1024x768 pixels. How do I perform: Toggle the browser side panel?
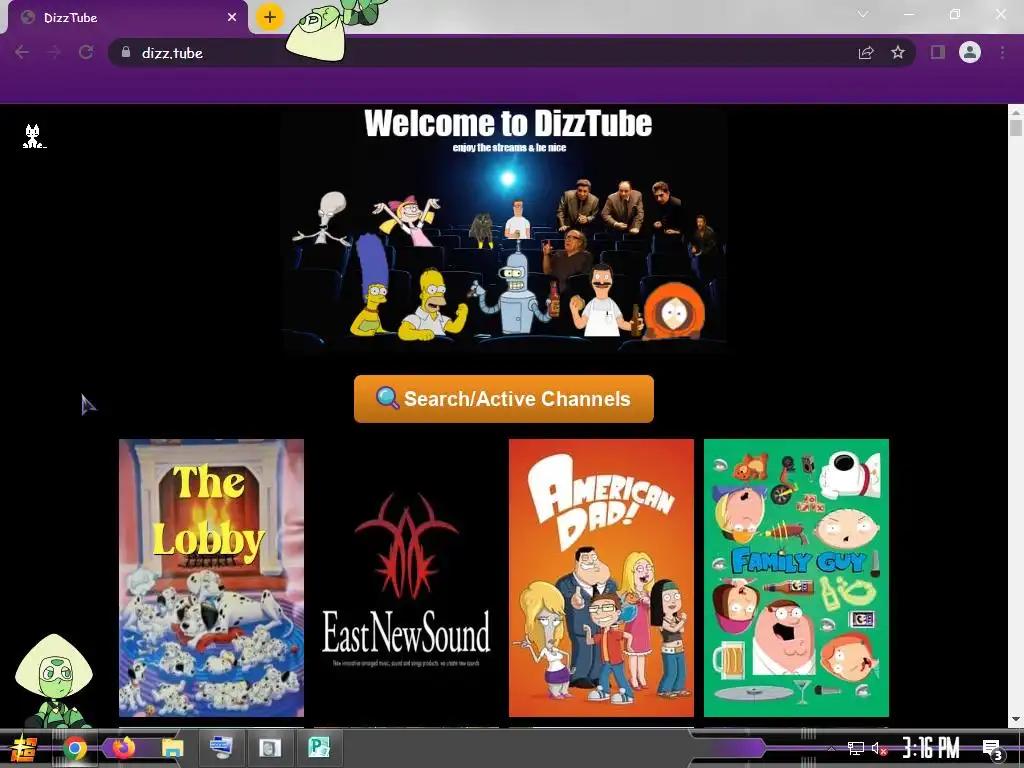coord(938,52)
